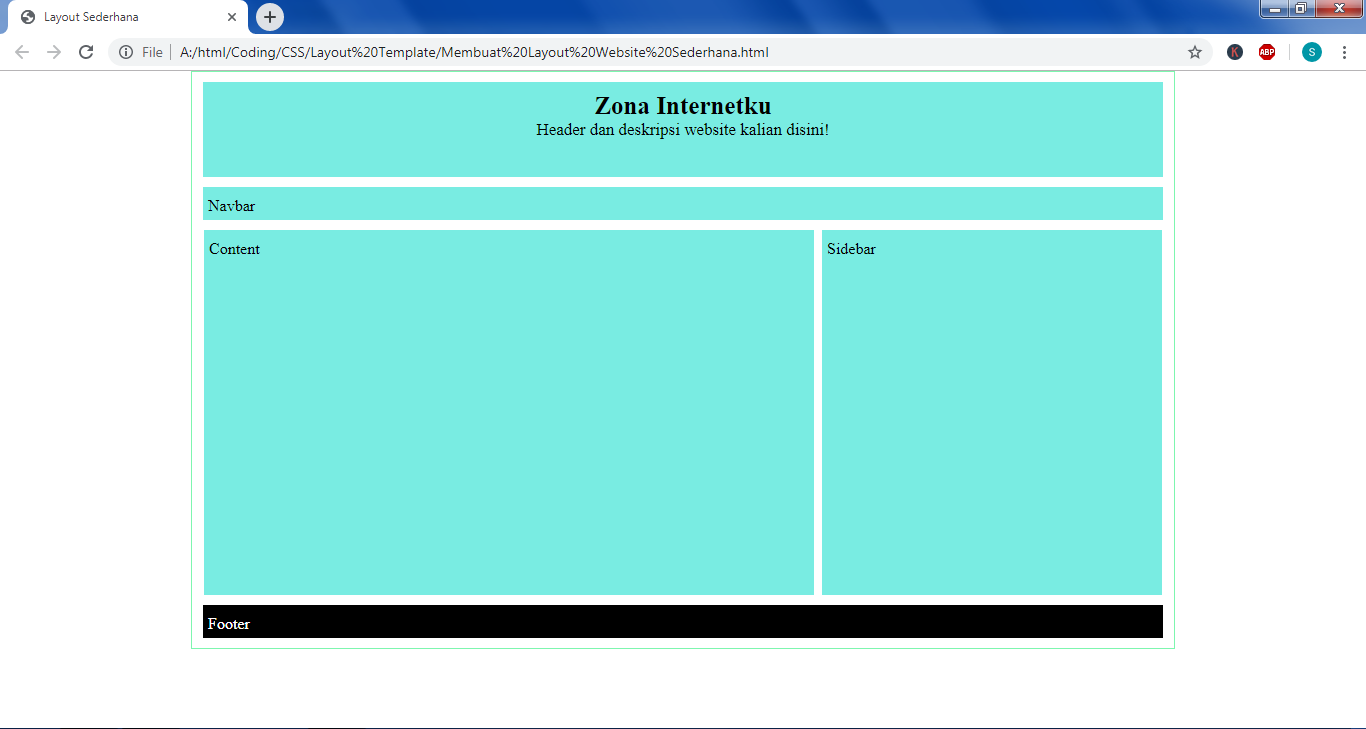
Task: Click the header description text
Action: tap(682, 130)
